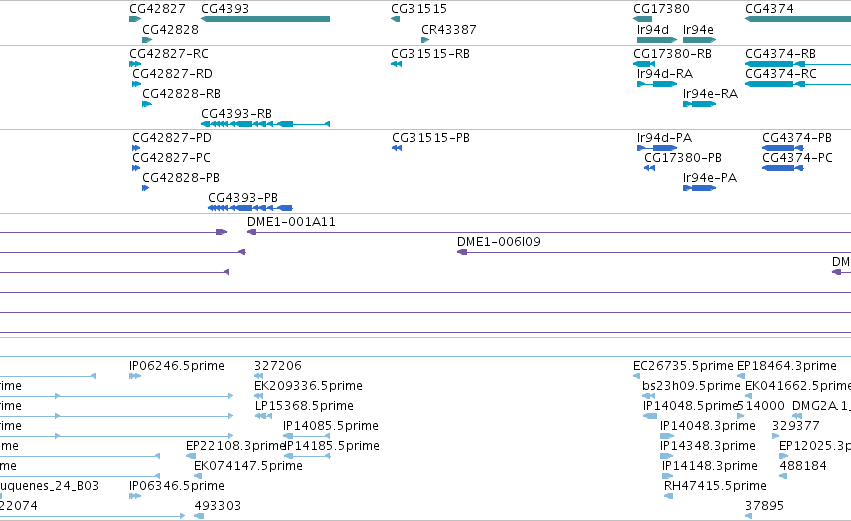Open transcript CG31515-RB
Image resolution: width=851 pixels, height=521 pixels.
(x=430, y=54)
